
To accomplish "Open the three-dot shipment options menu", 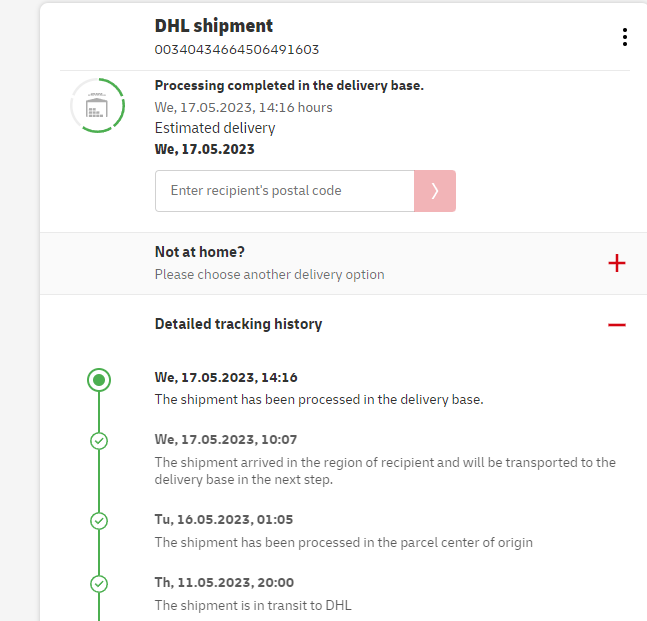I will 624,37.
